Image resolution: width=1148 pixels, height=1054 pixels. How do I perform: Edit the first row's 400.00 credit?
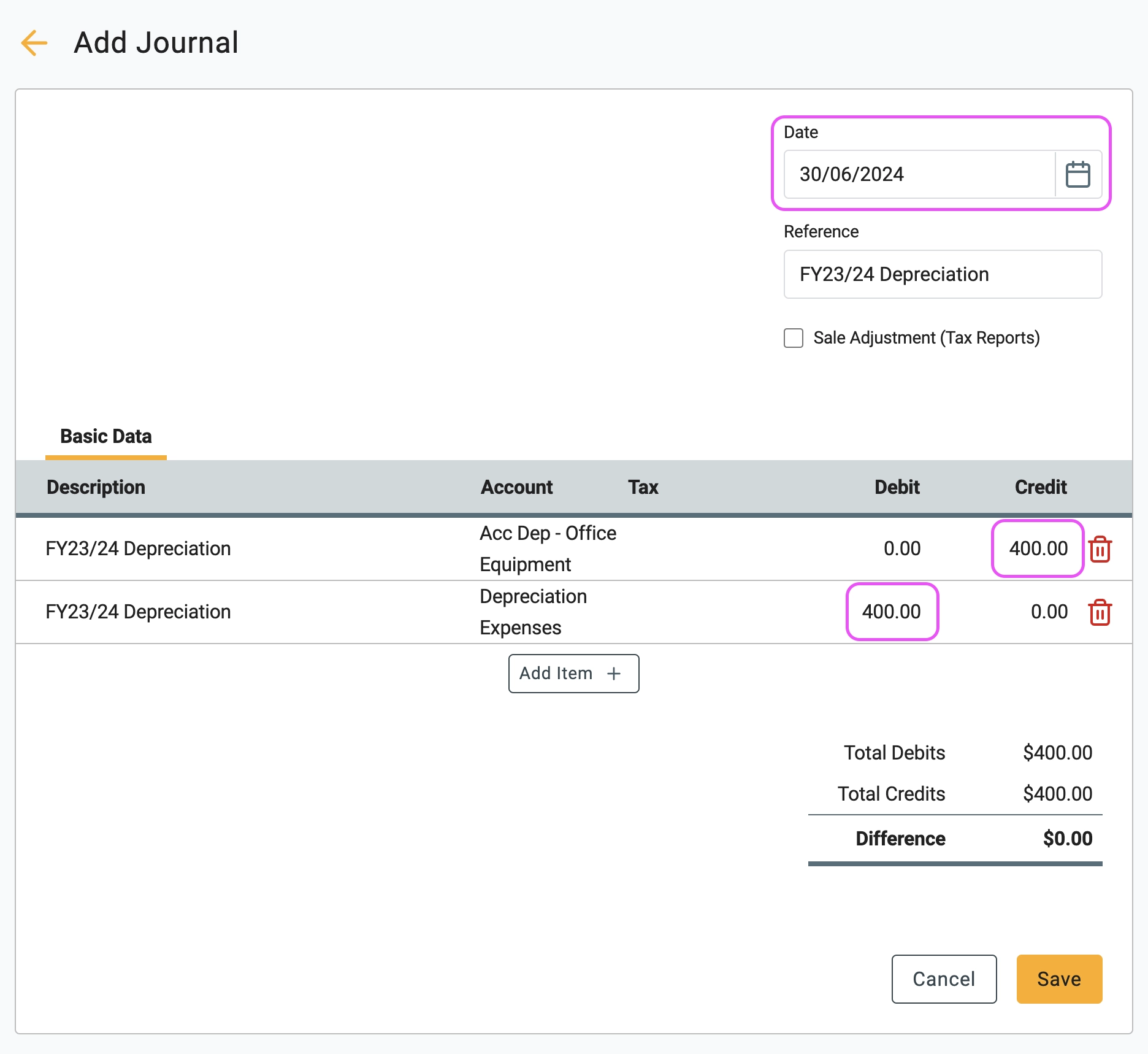pos(1038,548)
